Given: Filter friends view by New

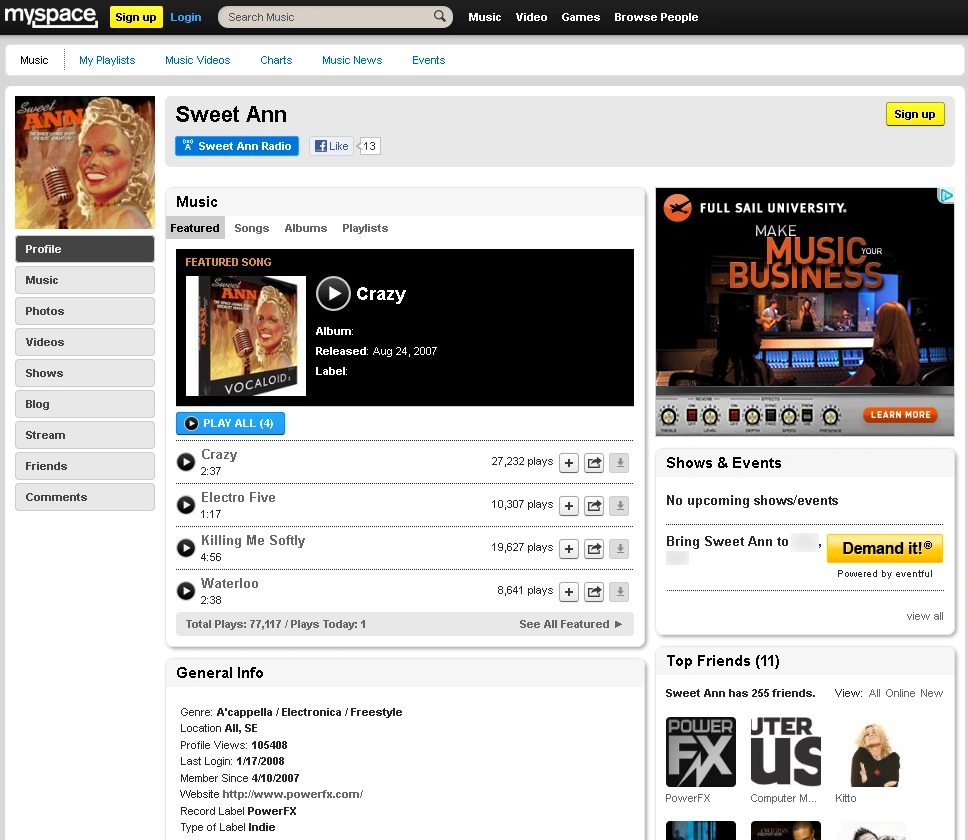Looking at the screenshot, I should [931, 693].
